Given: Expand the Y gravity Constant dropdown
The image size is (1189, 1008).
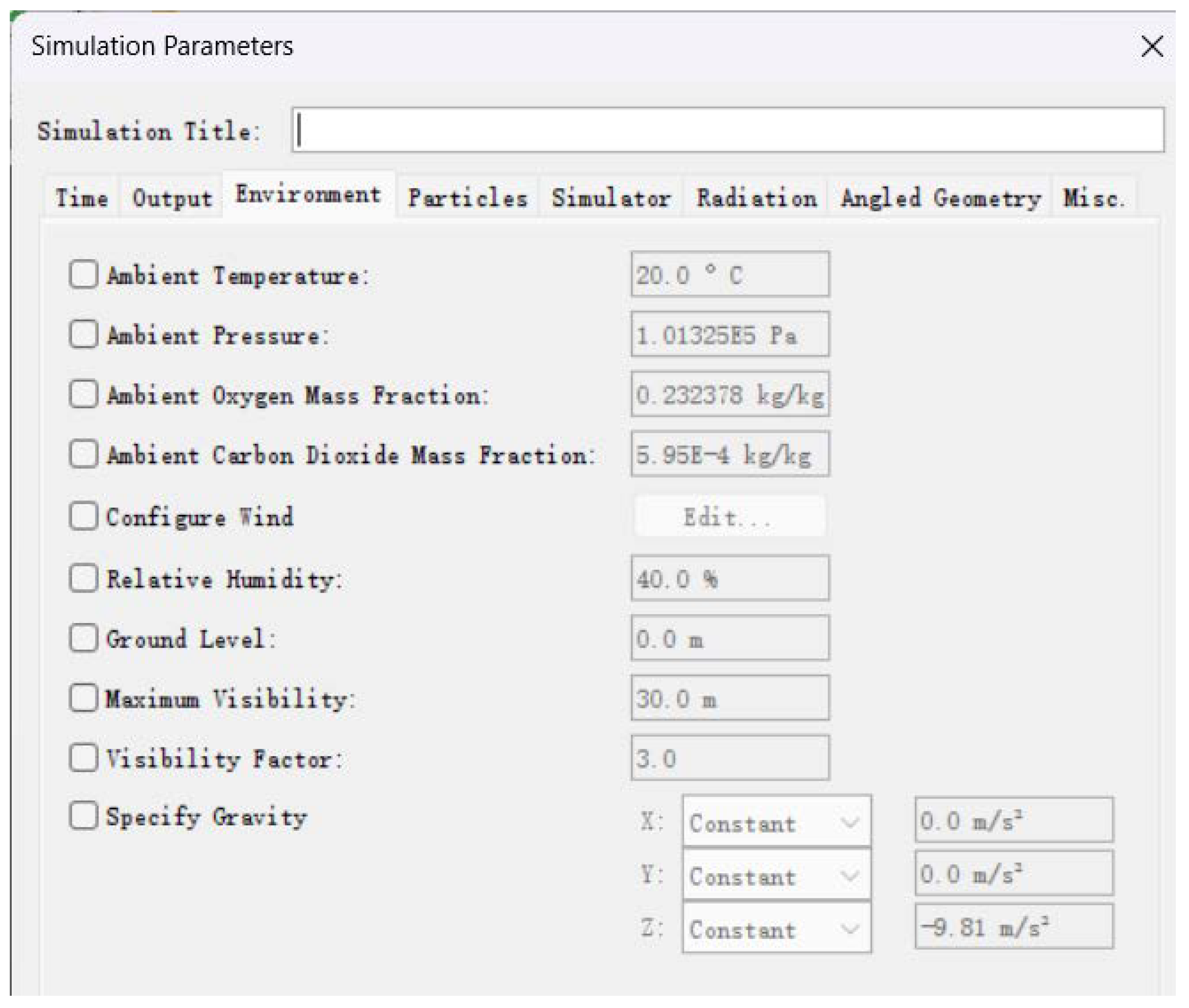Looking at the screenshot, I should (x=776, y=875).
